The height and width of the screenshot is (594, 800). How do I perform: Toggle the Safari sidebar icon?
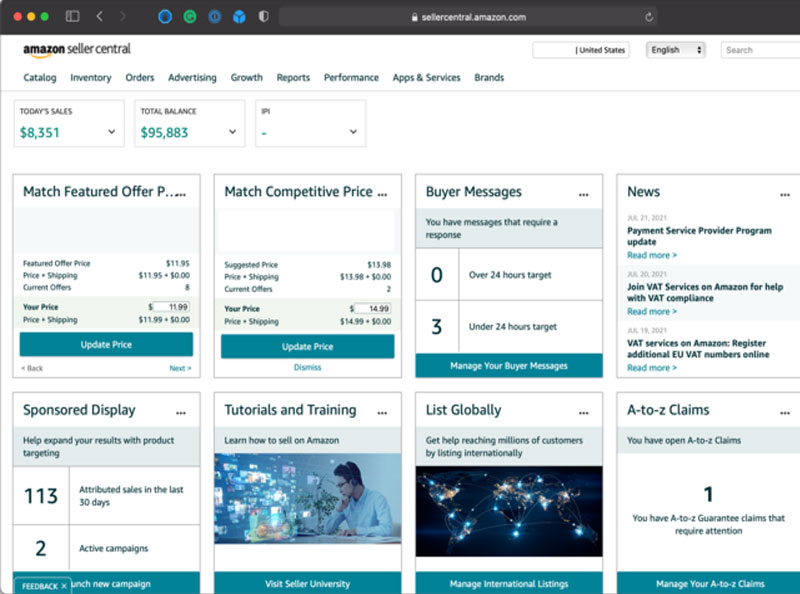(x=72, y=17)
